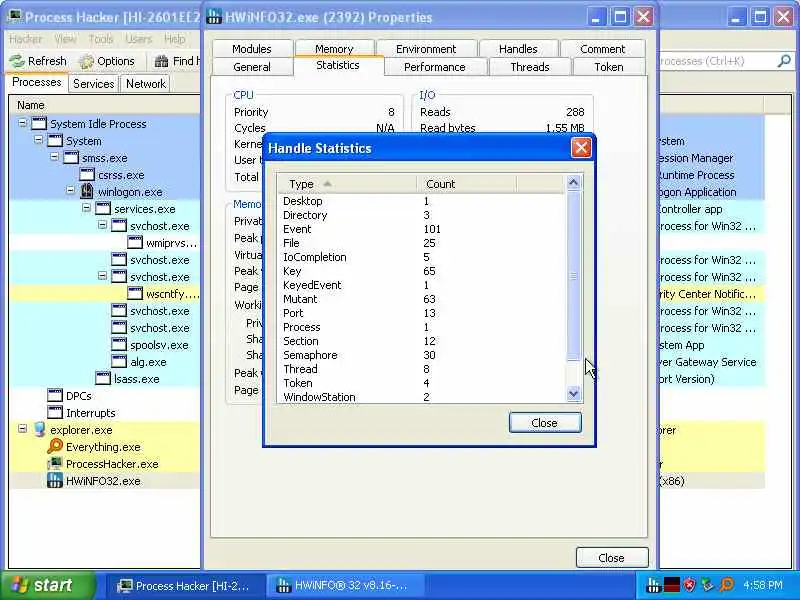The height and width of the screenshot is (600, 800).
Task: Collapse the winlogon.exe tree node
Action: tap(70, 191)
